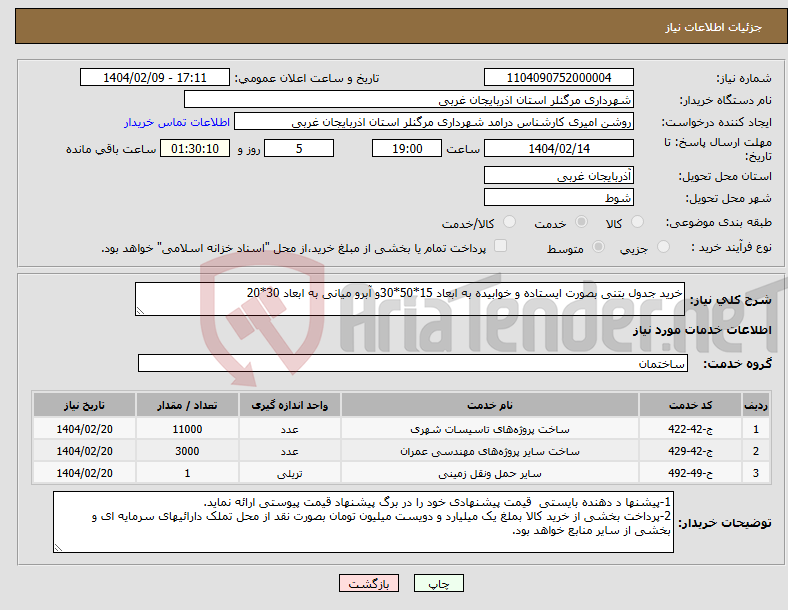788x610 pixels.
Task: Click the بازگشت back button
Action: tap(369, 583)
